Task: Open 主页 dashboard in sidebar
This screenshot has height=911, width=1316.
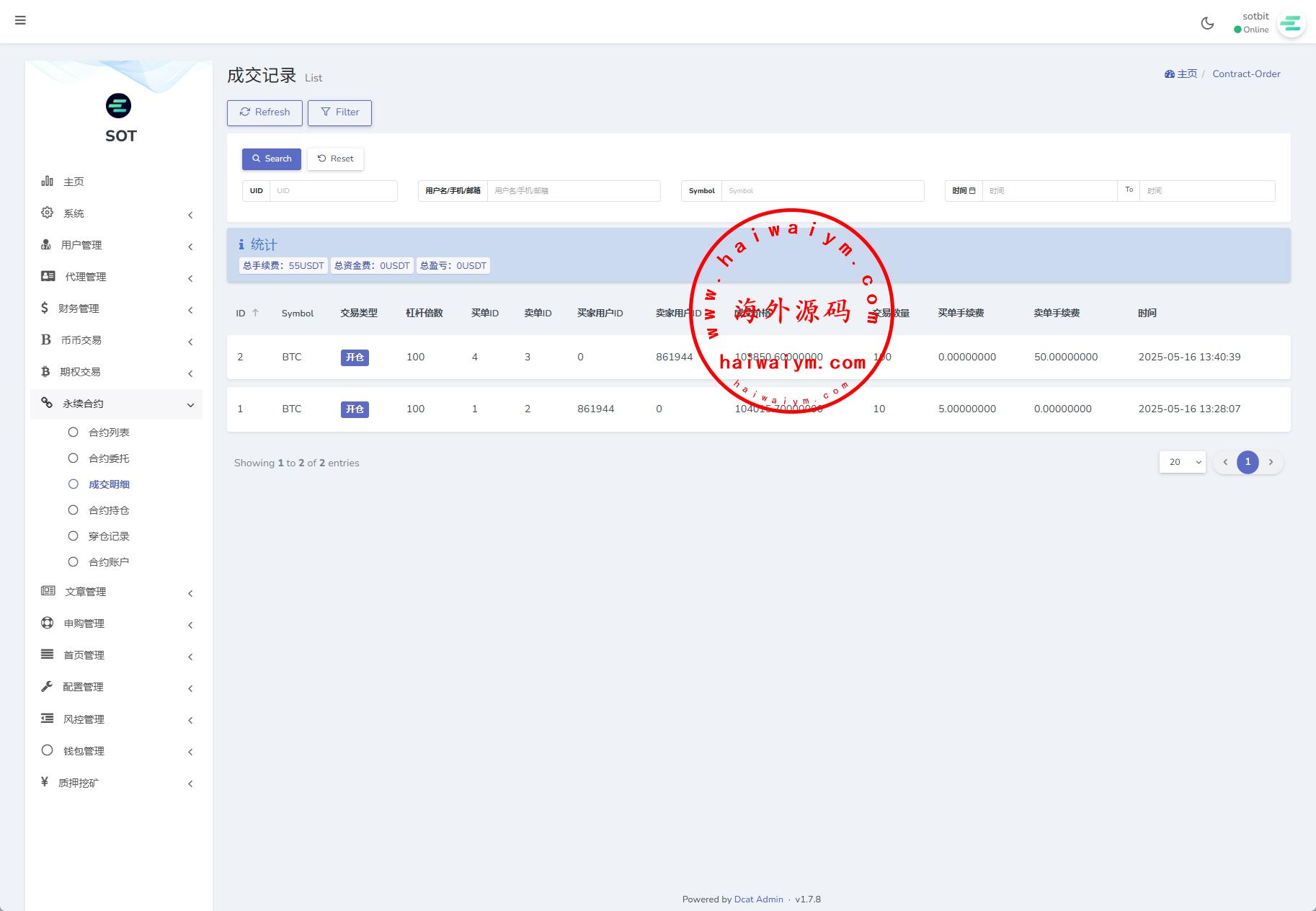Action: 73,182
